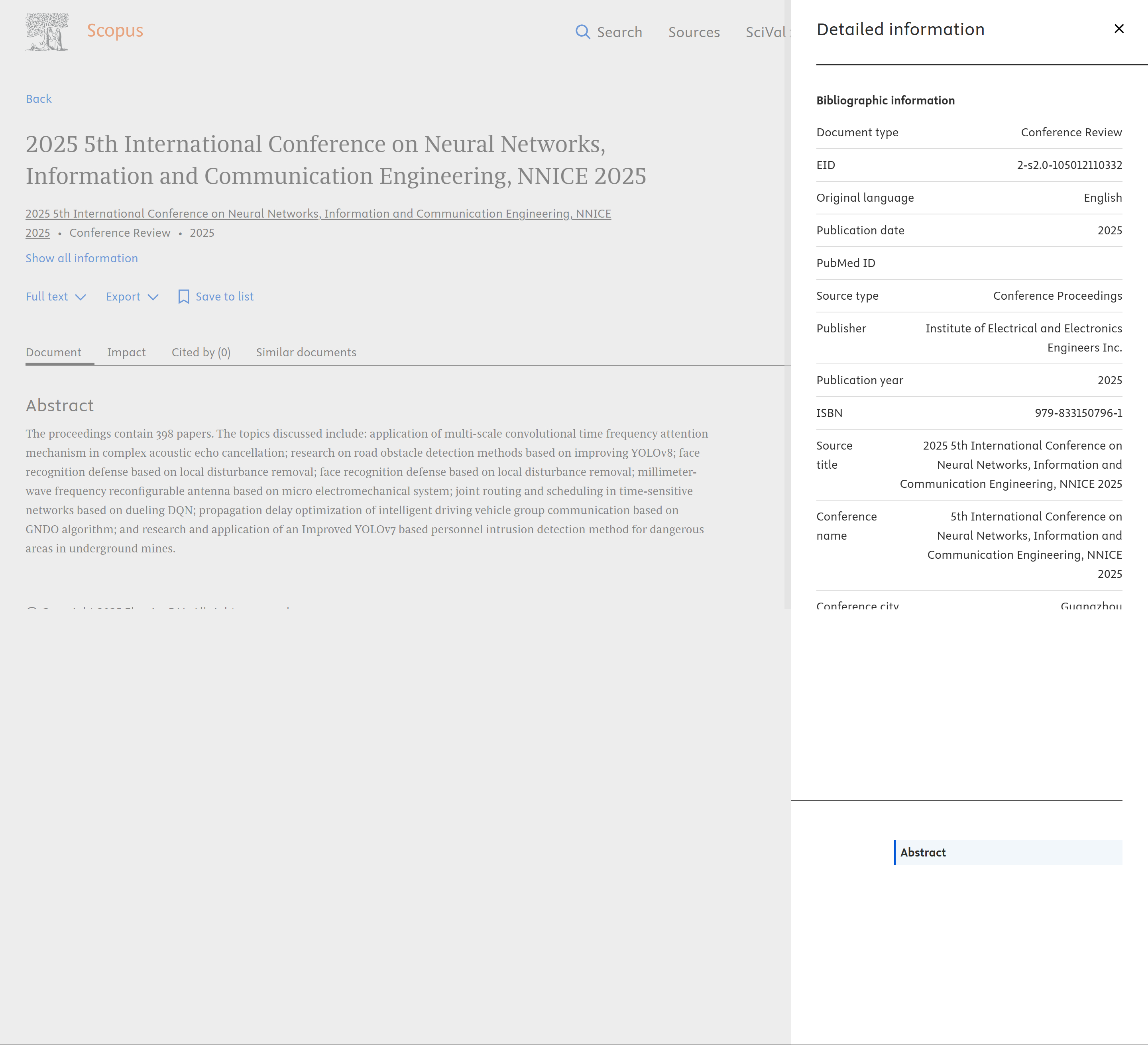
Task: Click the Conference Proceedings source type value
Action: coord(1058,296)
